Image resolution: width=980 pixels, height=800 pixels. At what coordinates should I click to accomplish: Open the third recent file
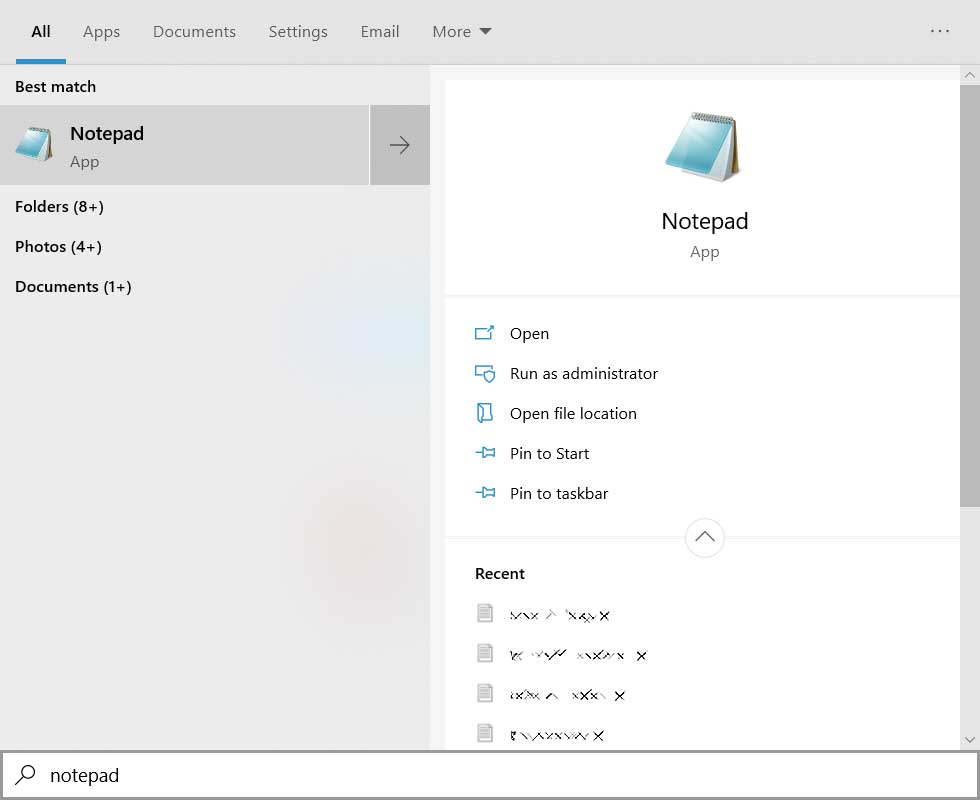click(x=567, y=695)
